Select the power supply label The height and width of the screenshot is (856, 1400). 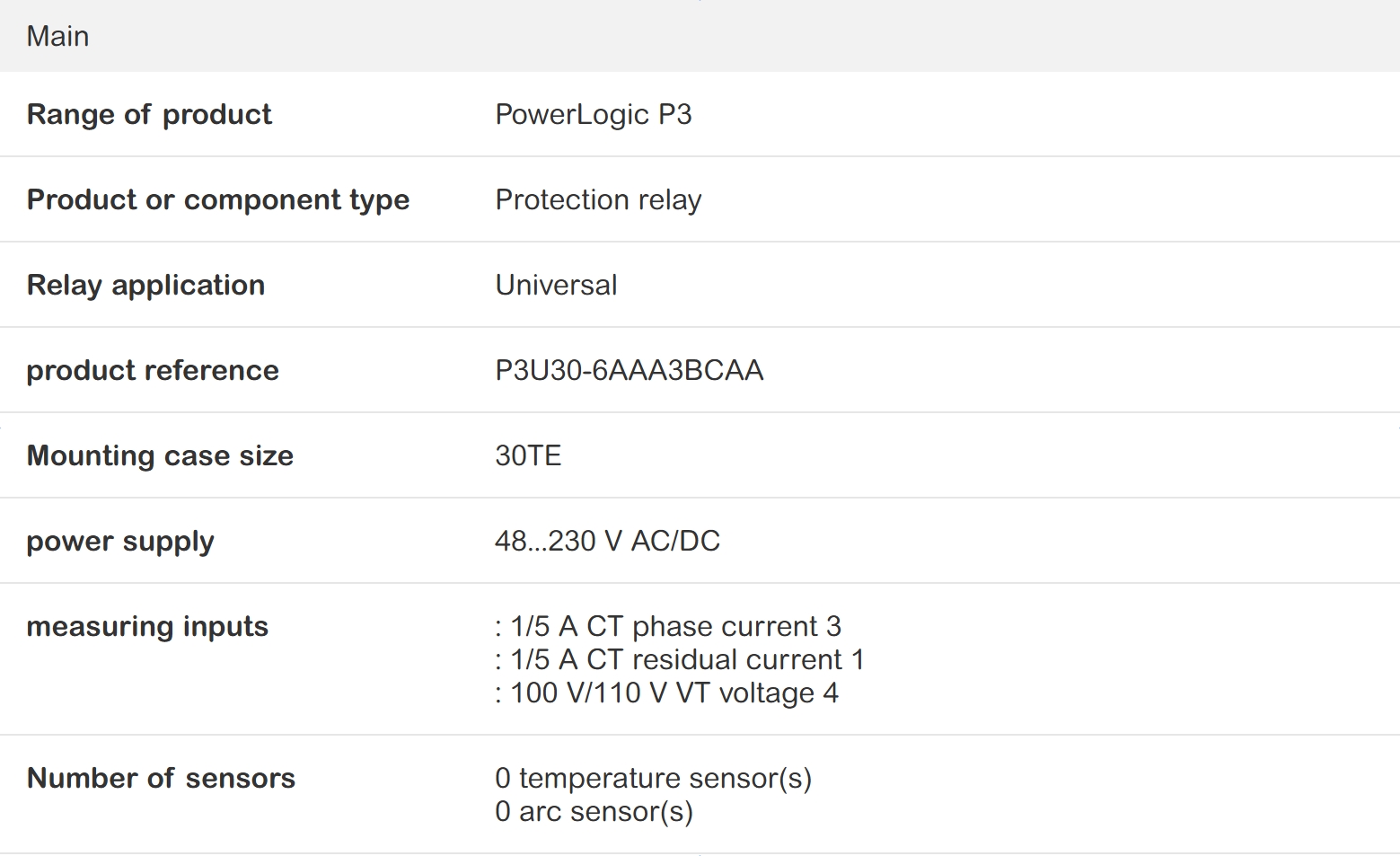click(x=120, y=541)
